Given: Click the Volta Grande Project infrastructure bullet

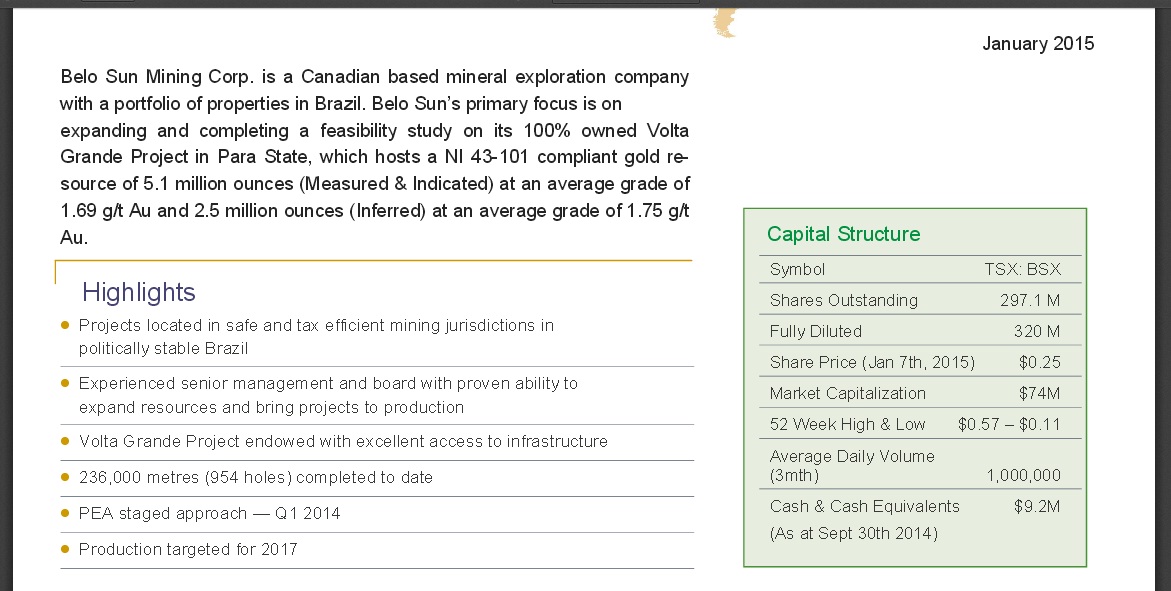Looking at the screenshot, I should point(343,442).
